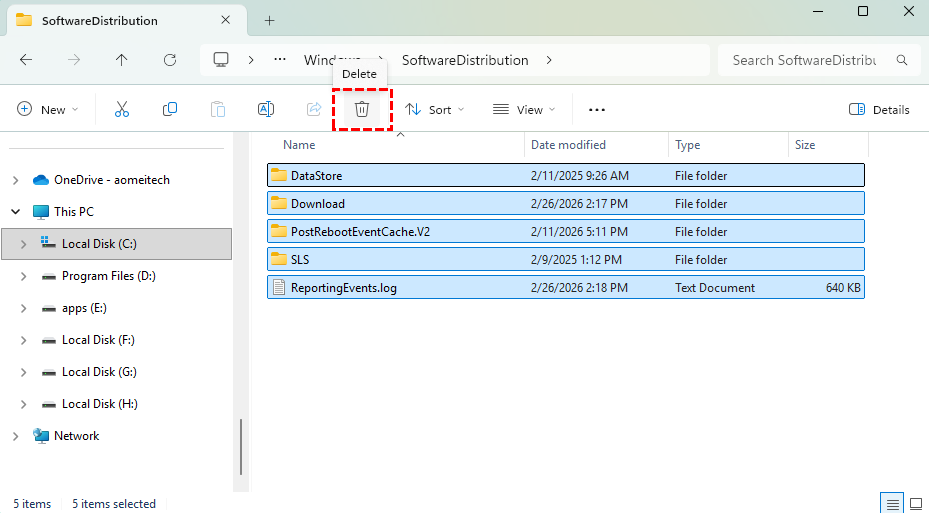Switch to details list view in status bar

pyautogui.click(x=892, y=503)
